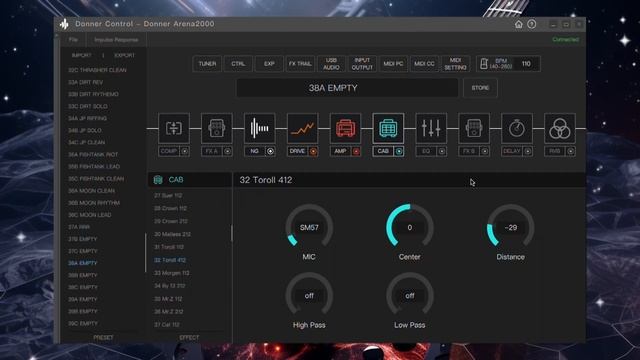Open the Impulse Response tab
640x360 pixels.
point(116,40)
